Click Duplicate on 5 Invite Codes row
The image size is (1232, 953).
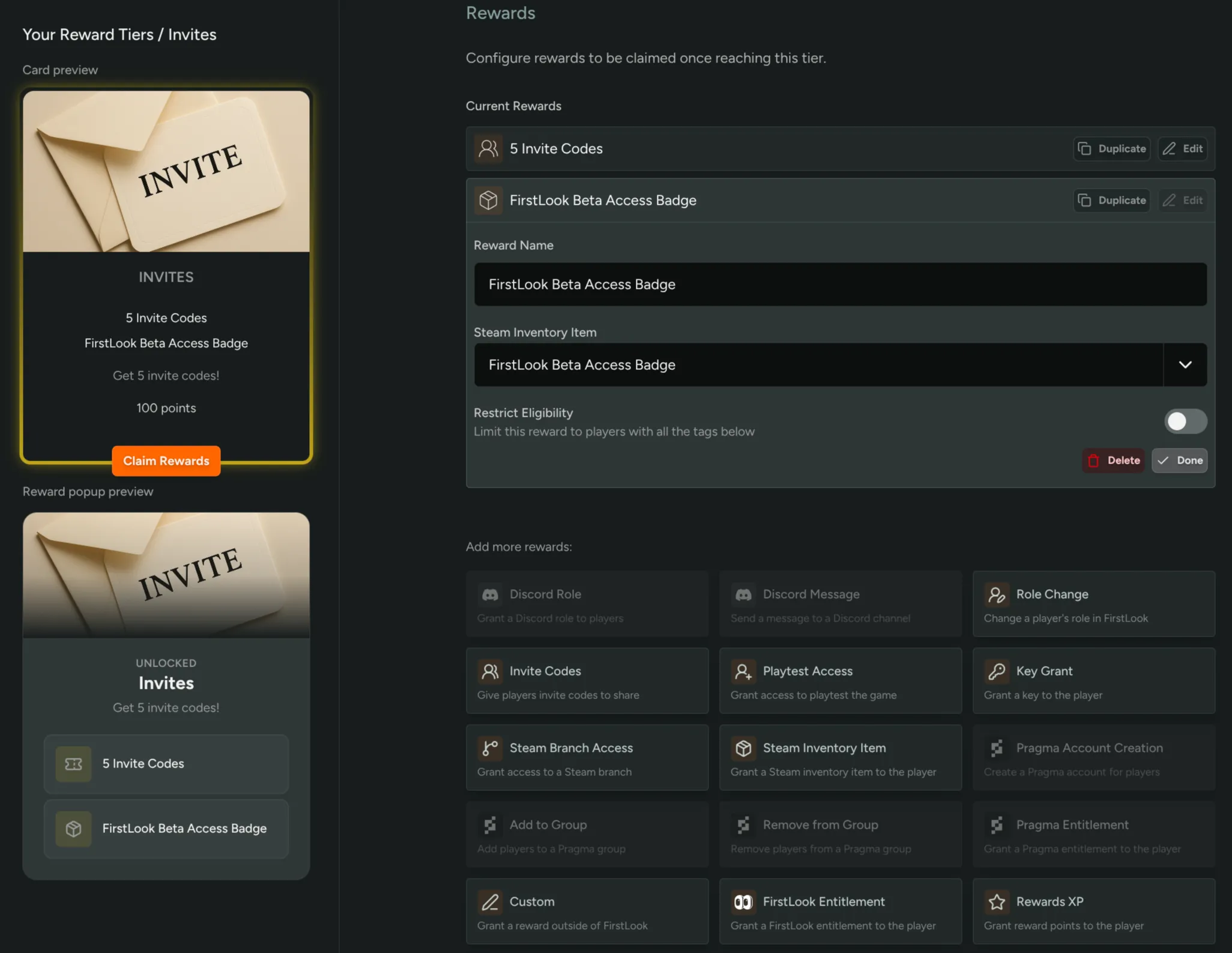point(1111,148)
